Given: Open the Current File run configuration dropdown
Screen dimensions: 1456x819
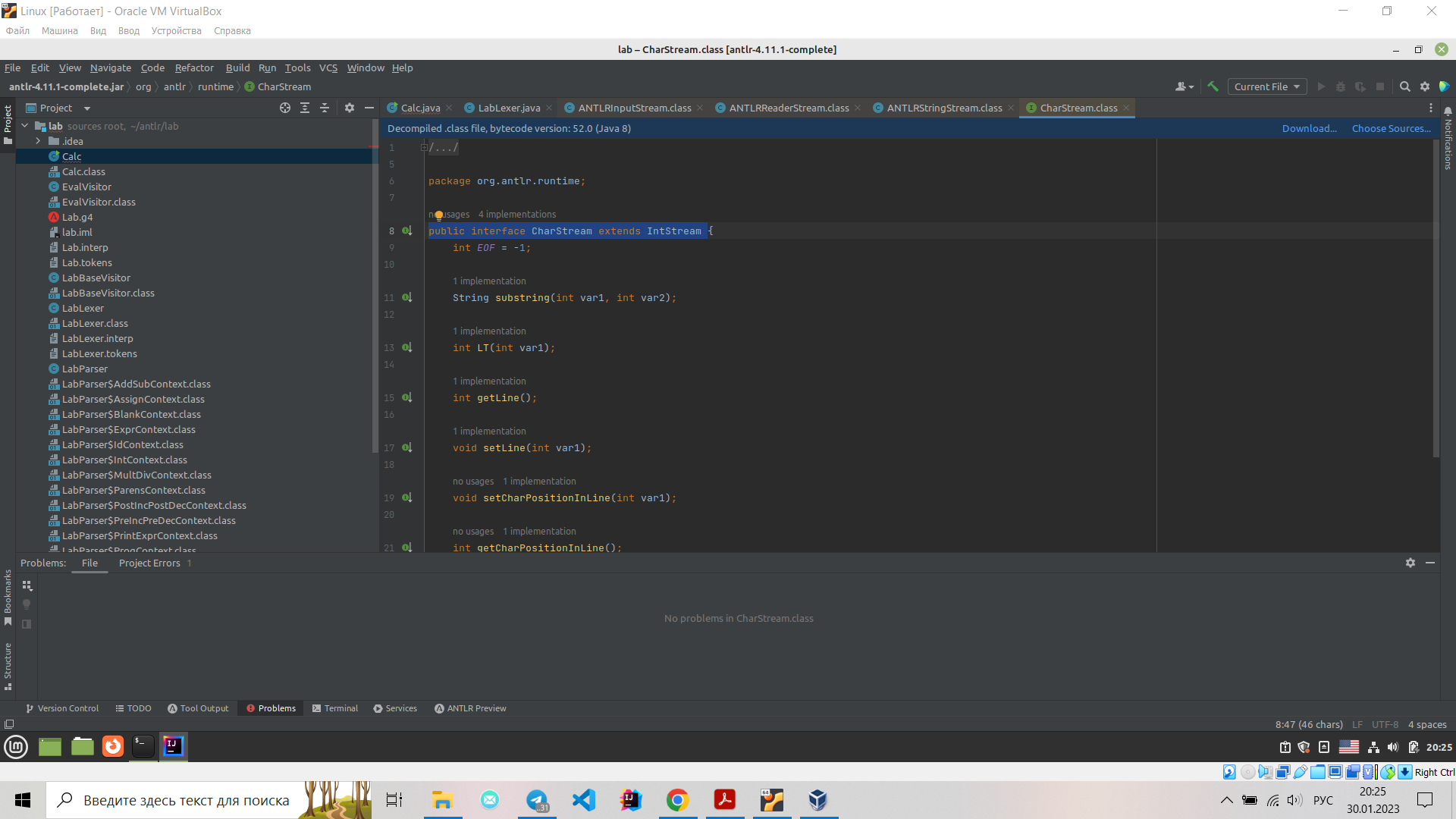Looking at the screenshot, I should click(x=1266, y=86).
